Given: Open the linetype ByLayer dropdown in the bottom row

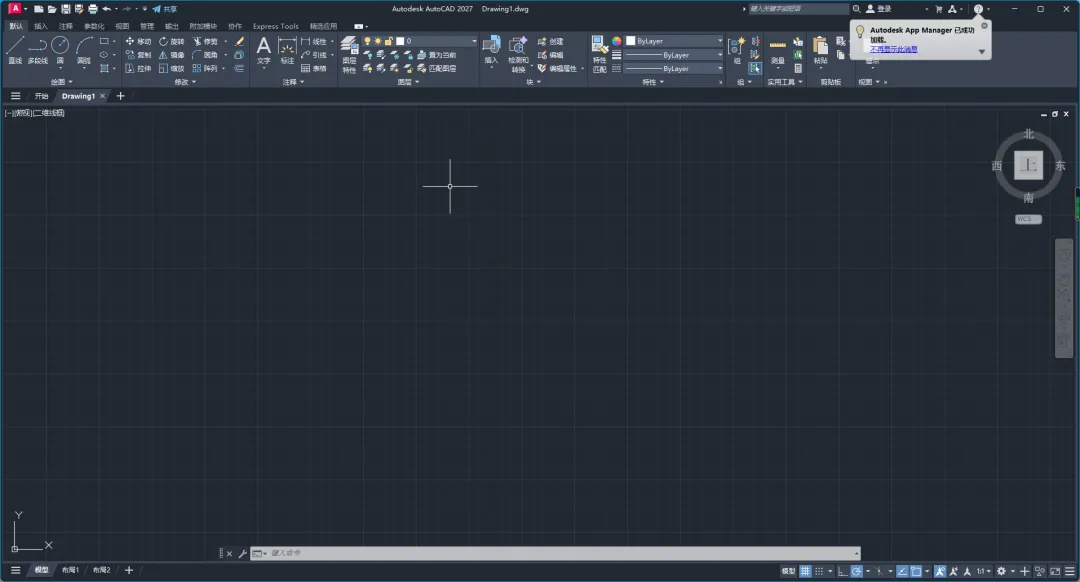Looking at the screenshot, I should 674,69.
